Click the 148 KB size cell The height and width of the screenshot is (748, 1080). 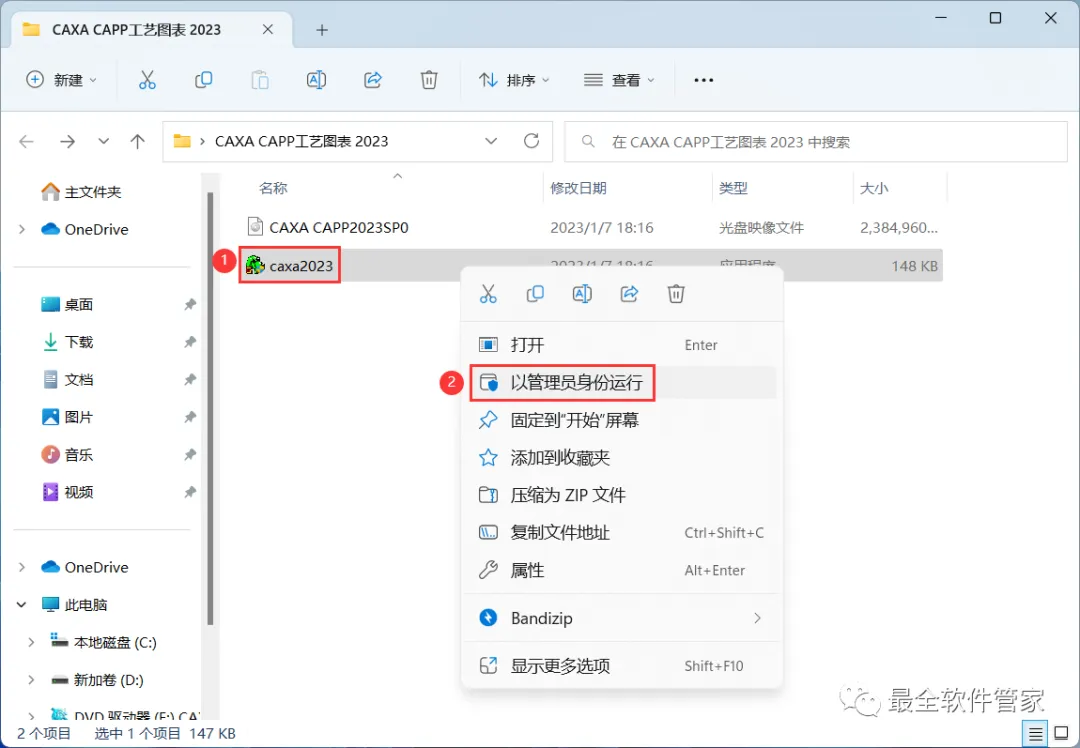[914, 266]
